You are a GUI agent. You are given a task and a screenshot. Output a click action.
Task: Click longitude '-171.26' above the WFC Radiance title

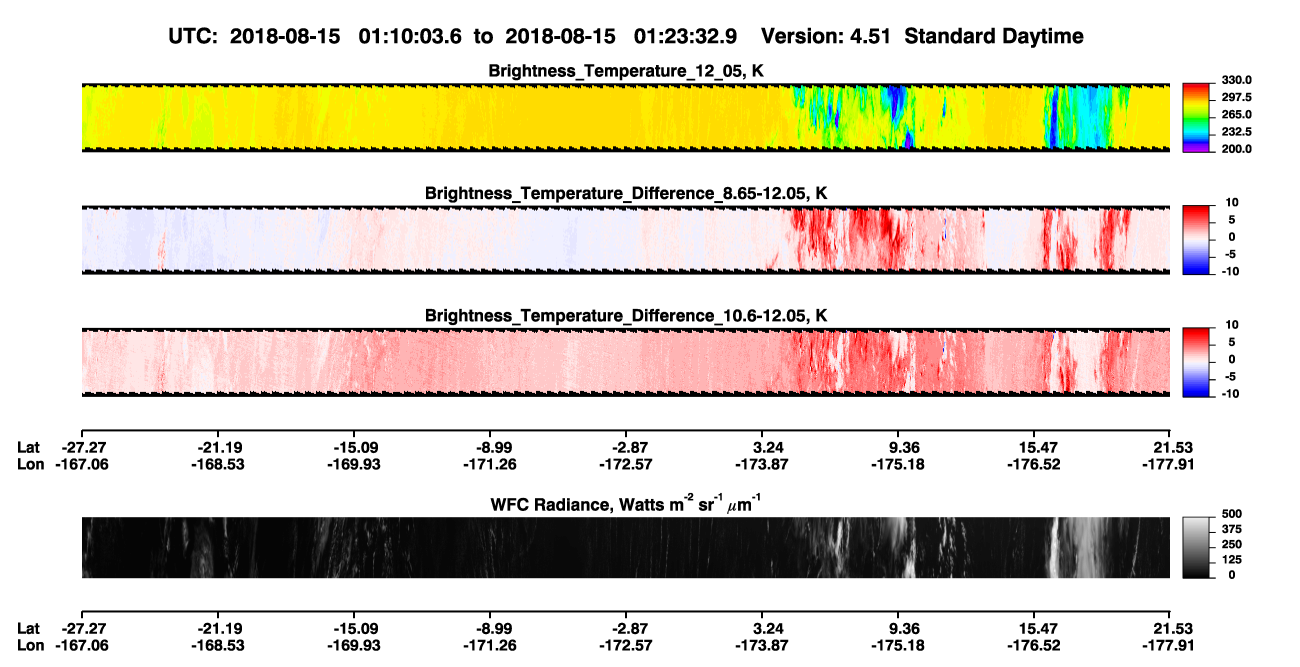(490, 464)
